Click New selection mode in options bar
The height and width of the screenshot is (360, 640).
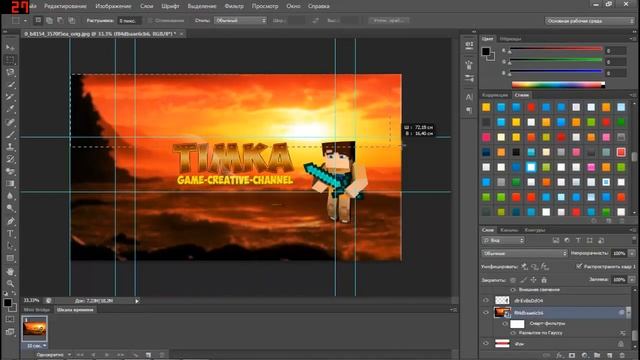coord(38,20)
